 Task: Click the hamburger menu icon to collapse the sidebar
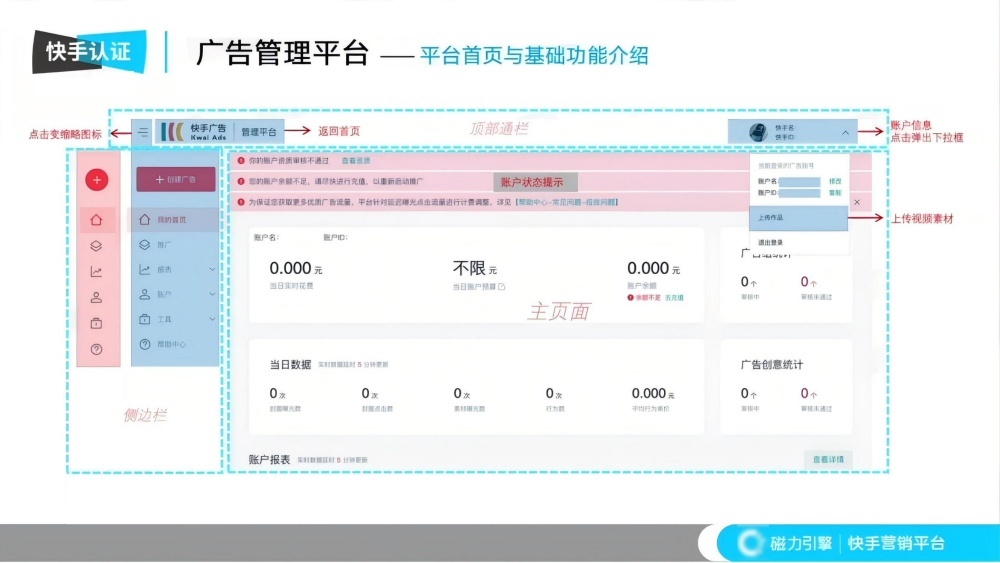coord(143,133)
